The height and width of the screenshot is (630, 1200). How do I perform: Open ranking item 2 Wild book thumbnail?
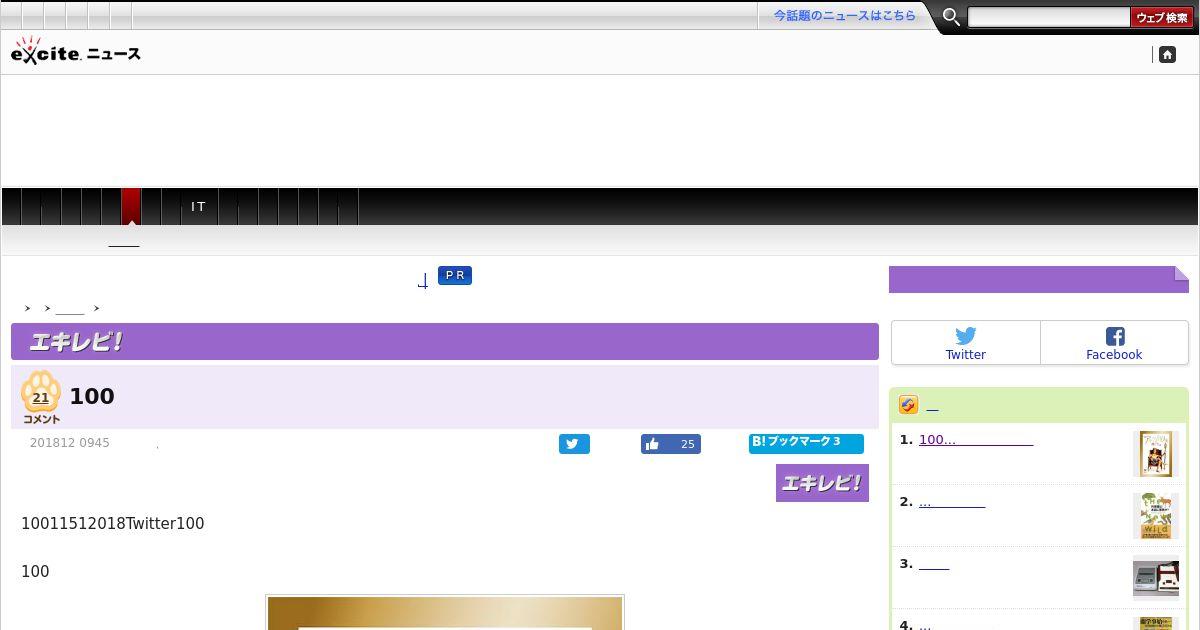point(1156,516)
